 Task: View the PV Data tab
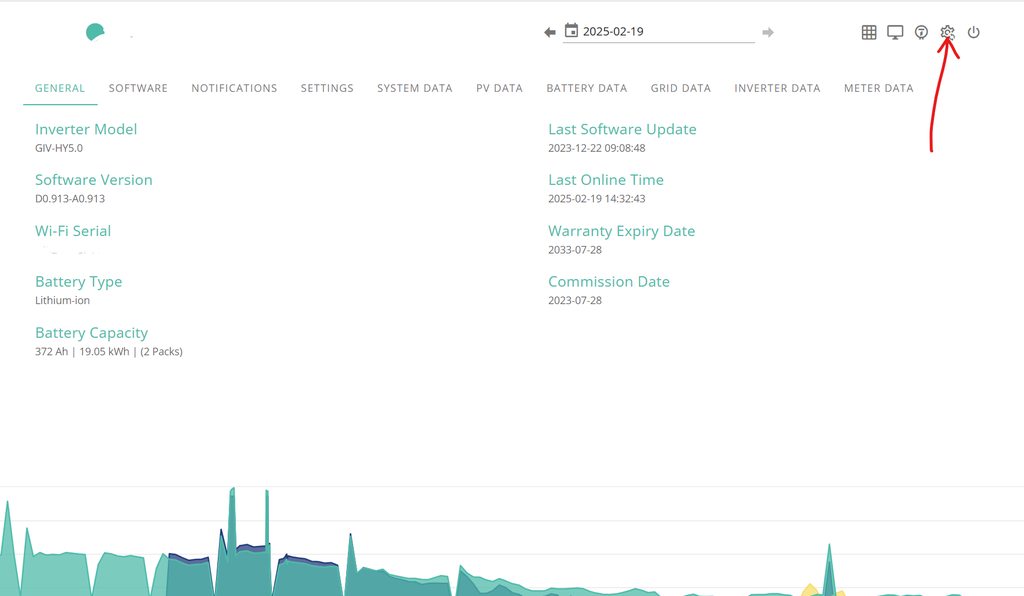pos(499,88)
